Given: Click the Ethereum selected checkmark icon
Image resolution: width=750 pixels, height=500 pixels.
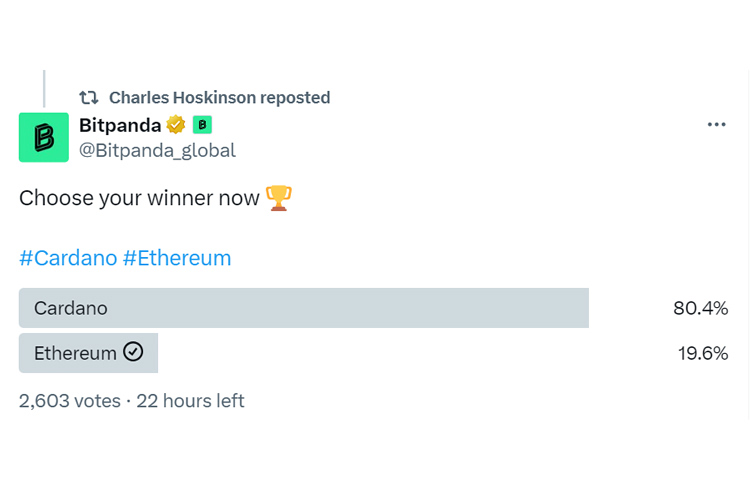Looking at the screenshot, I should pyautogui.click(x=133, y=352).
